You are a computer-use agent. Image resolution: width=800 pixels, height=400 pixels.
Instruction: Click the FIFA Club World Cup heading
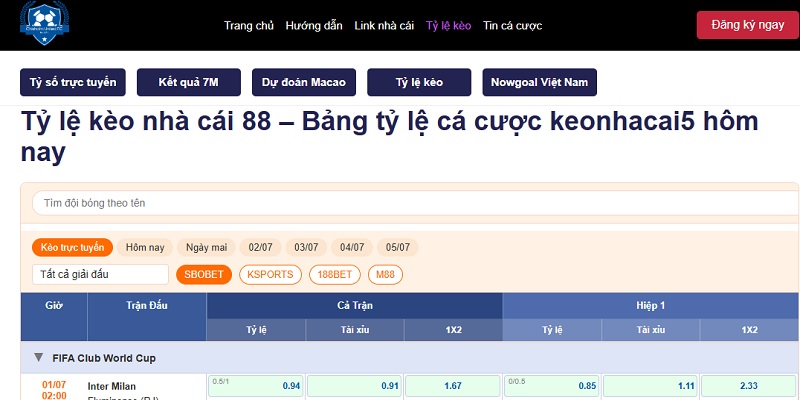click(x=104, y=358)
